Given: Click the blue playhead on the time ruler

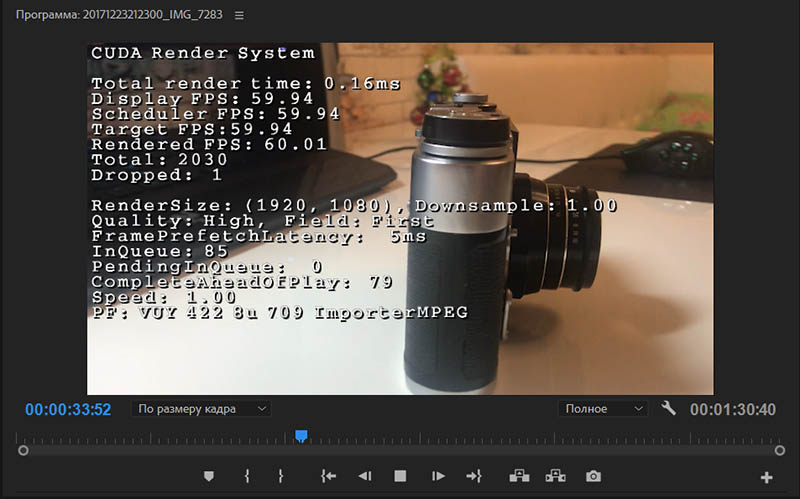Looking at the screenshot, I should click(x=301, y=436).
